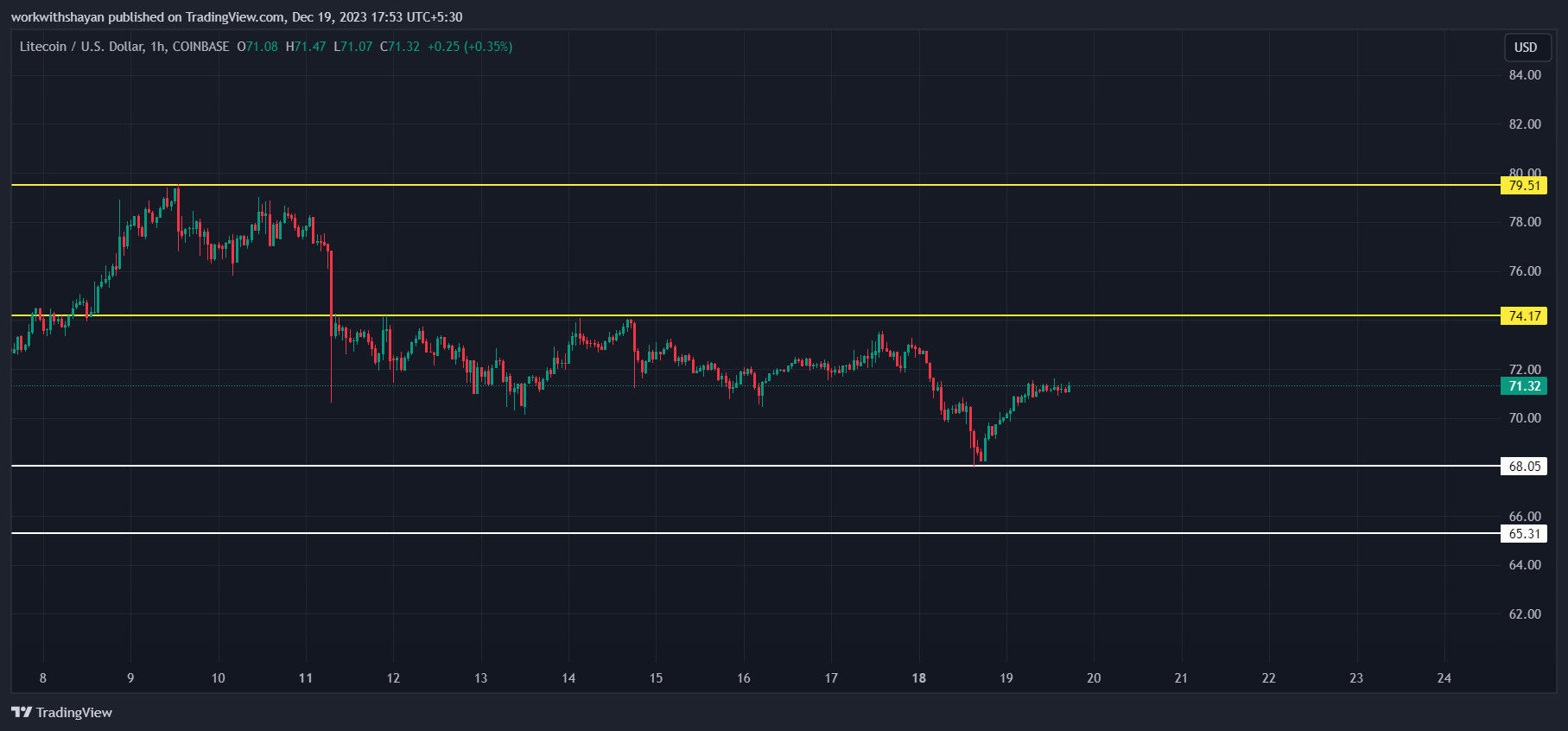Viewport: 1568px width, 731px height.
Task: Click the low value L71.07
Action: pos(353,47)
